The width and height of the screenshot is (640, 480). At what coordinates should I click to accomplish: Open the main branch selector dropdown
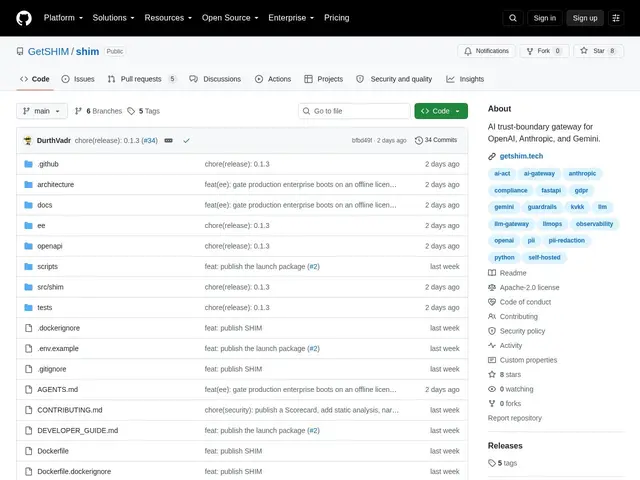[42, 111]
